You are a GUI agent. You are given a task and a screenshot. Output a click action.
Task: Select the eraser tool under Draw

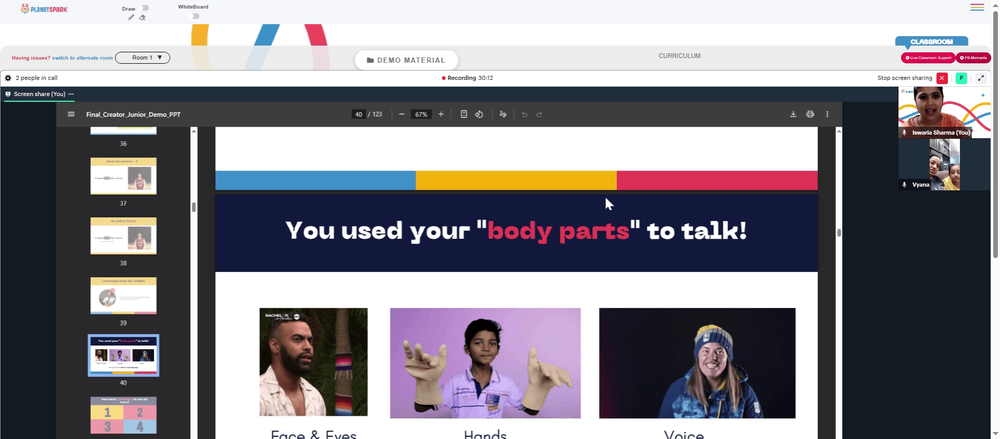coord(142,17)
